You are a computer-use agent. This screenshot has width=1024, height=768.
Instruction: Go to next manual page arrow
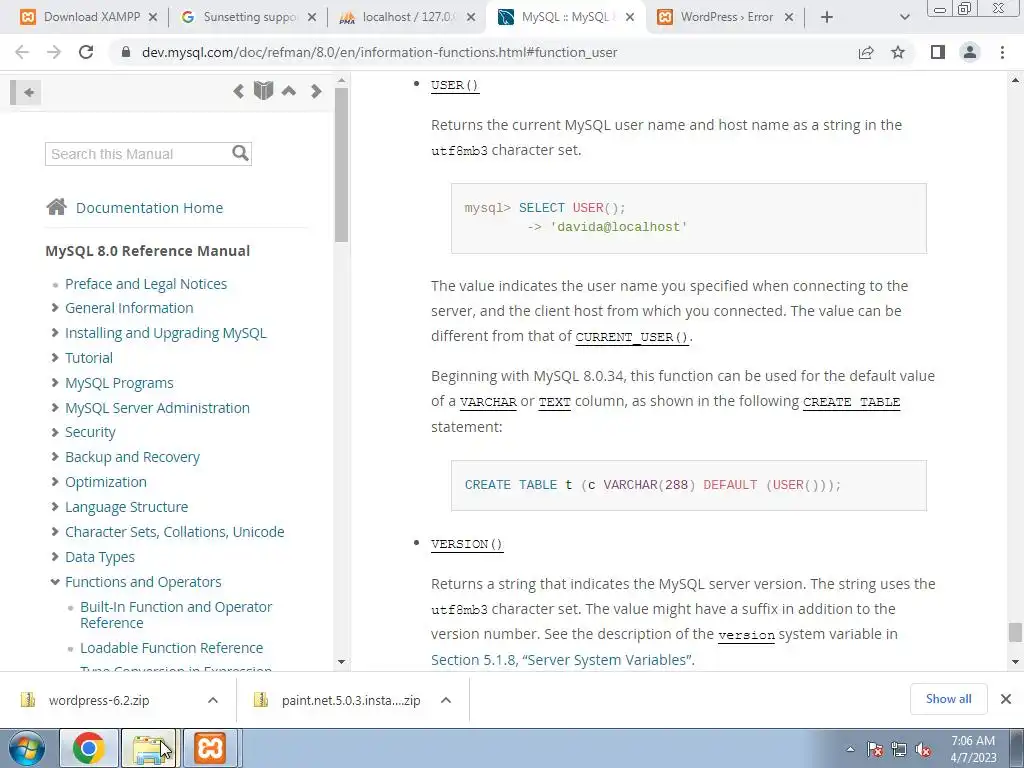click(316, 91)
